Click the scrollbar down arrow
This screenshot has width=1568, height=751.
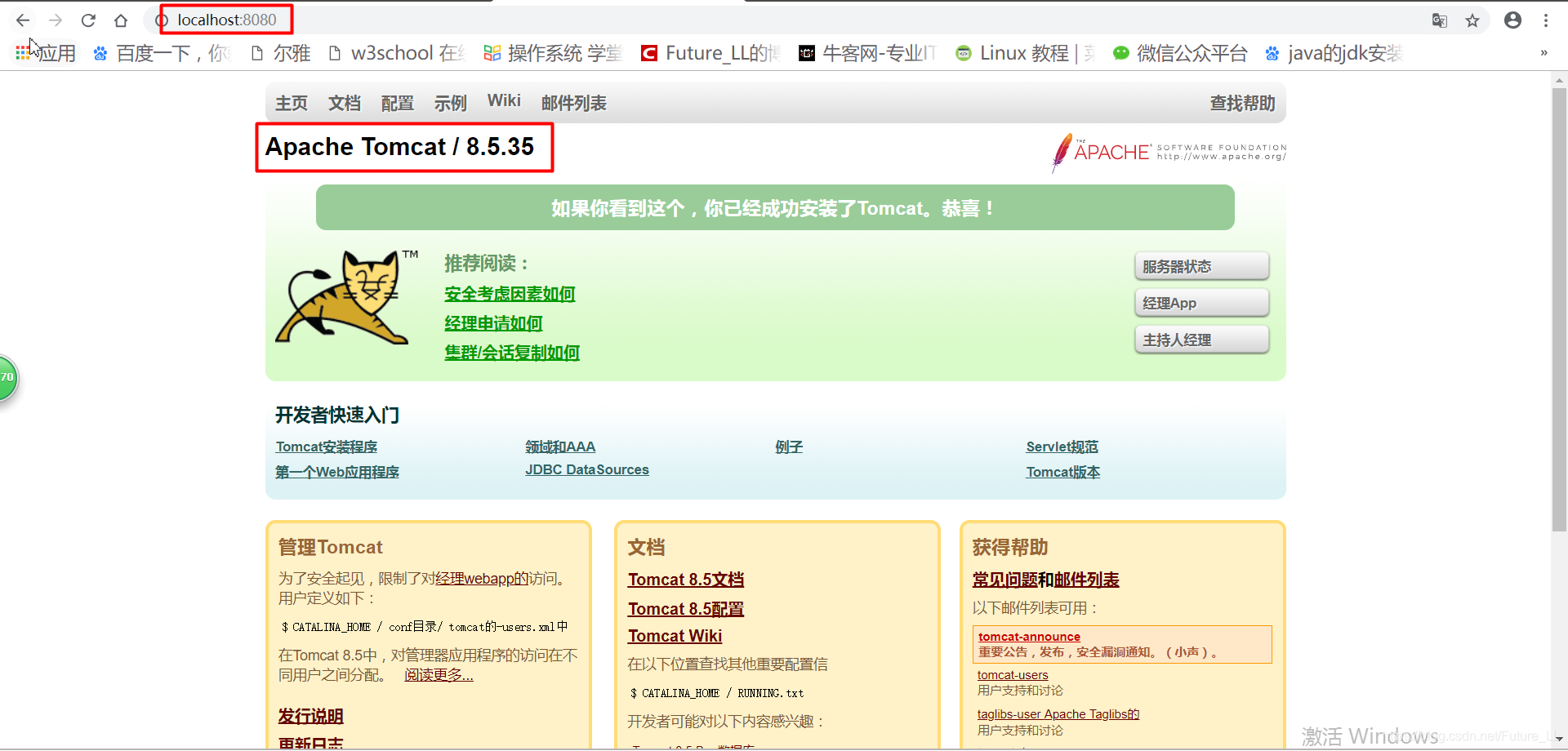coord(1559,739)
